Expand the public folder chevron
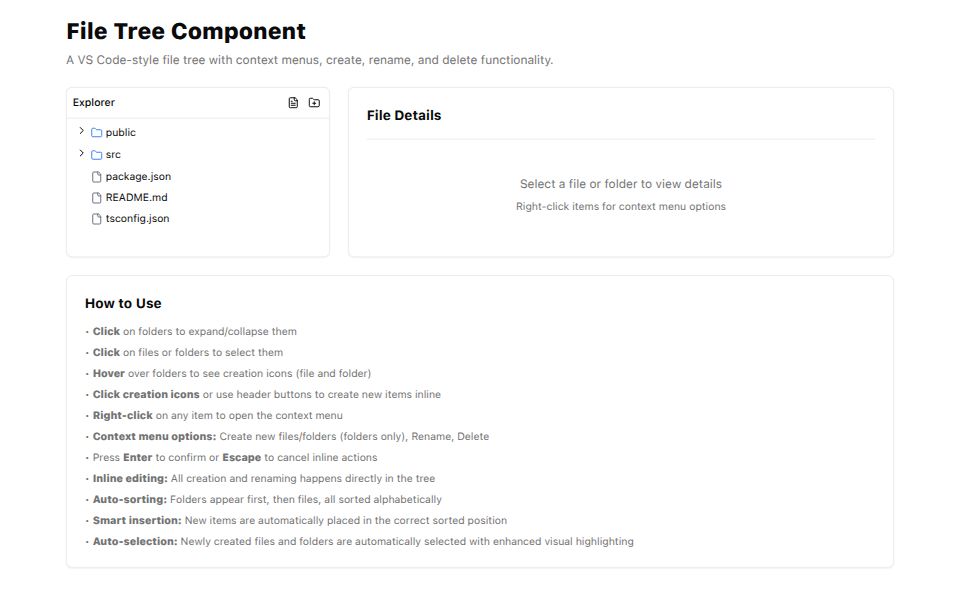Screen dimensions: 960x600 [81, 131]
